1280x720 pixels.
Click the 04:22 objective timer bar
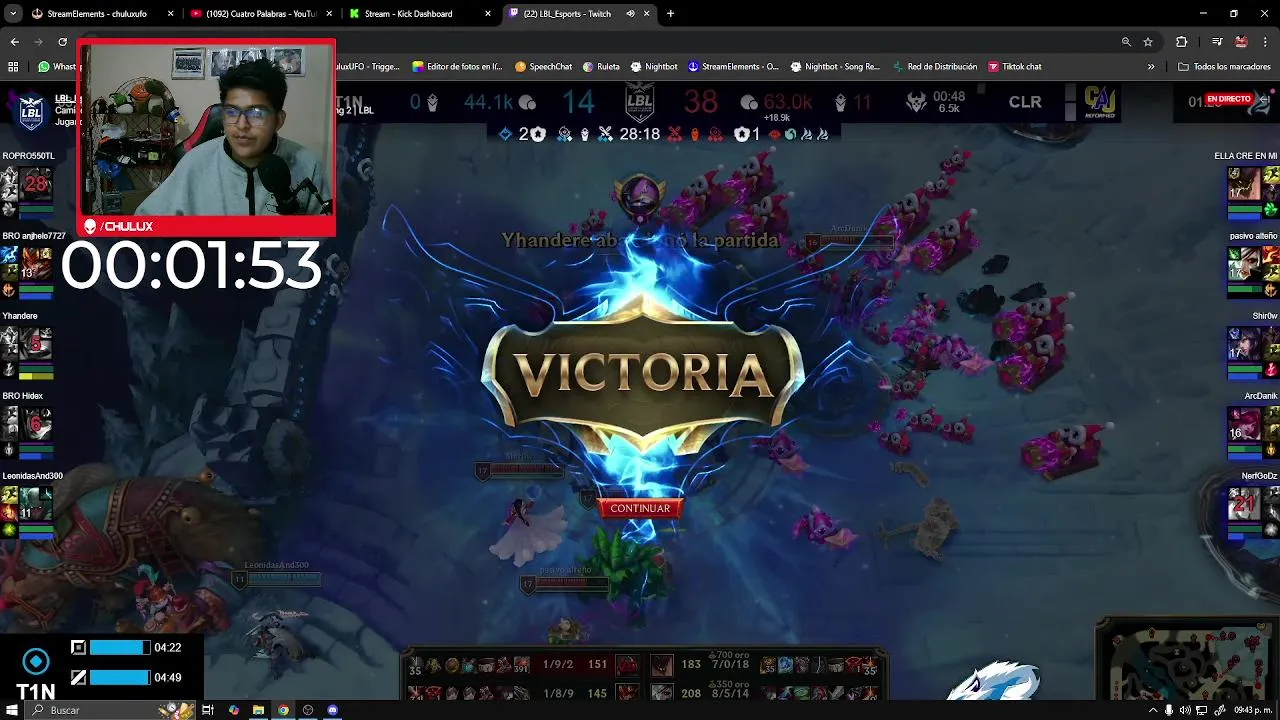tap(120, 648)
